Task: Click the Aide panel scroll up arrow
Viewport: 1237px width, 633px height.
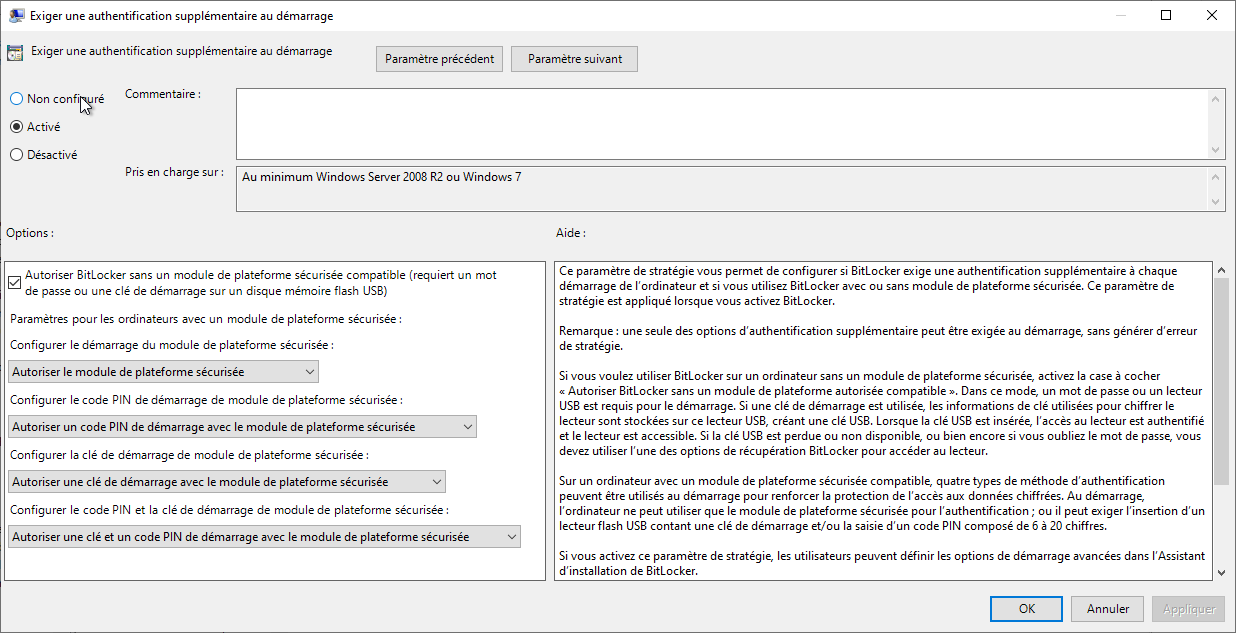Action: [1220, 270]
